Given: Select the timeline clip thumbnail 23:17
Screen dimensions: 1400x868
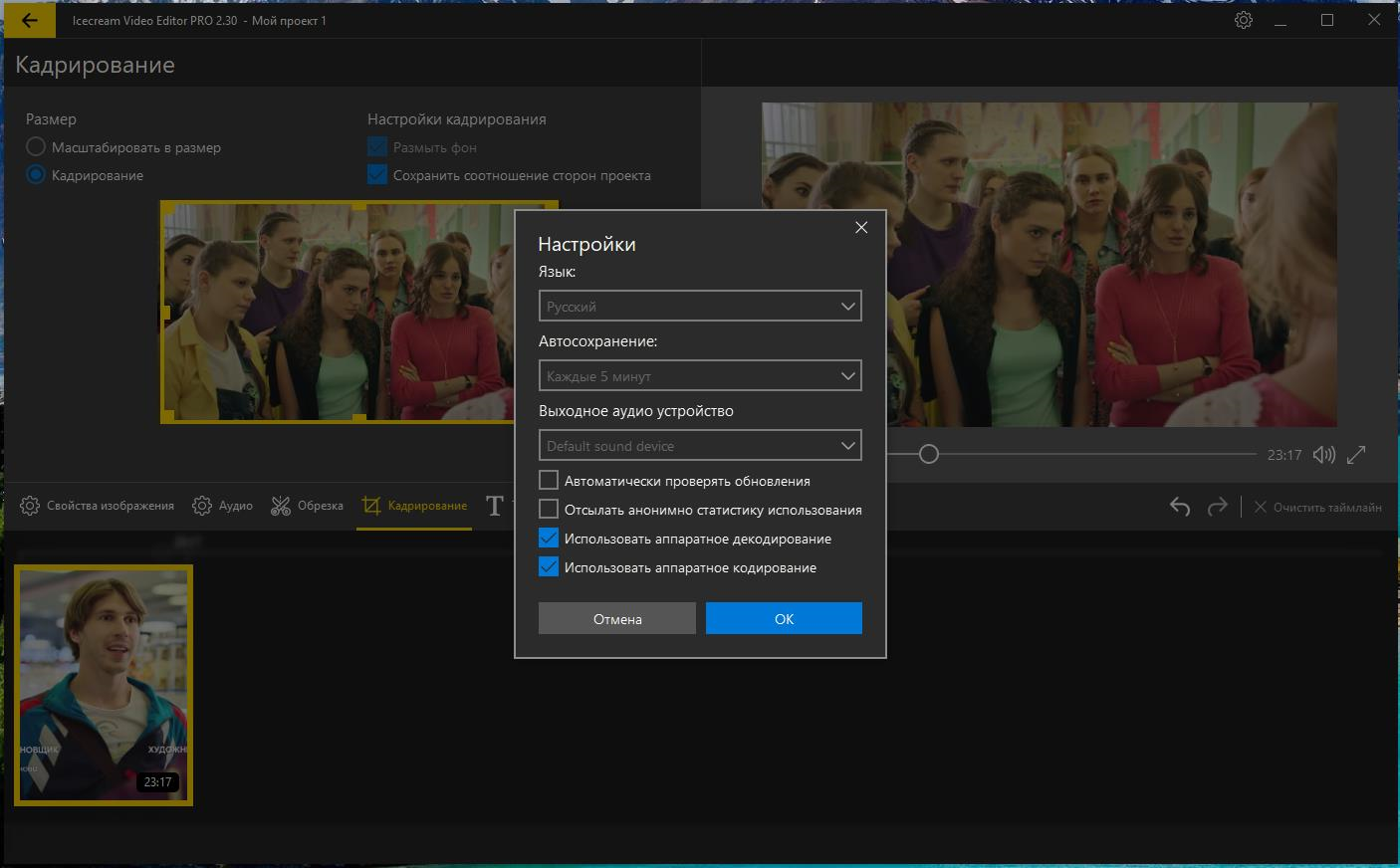Looking at the screenshot, I should [104, 685].
